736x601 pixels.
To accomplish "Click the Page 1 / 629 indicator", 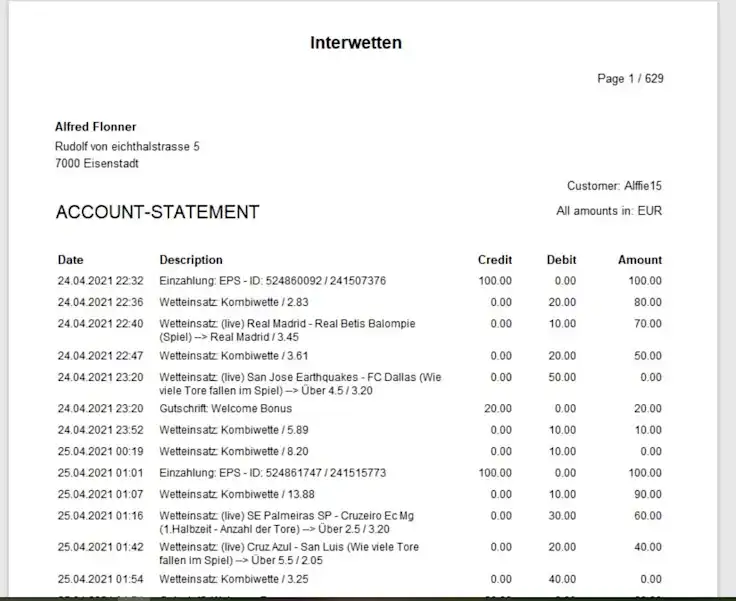I will pyautogui.click(x=630, y=79).
